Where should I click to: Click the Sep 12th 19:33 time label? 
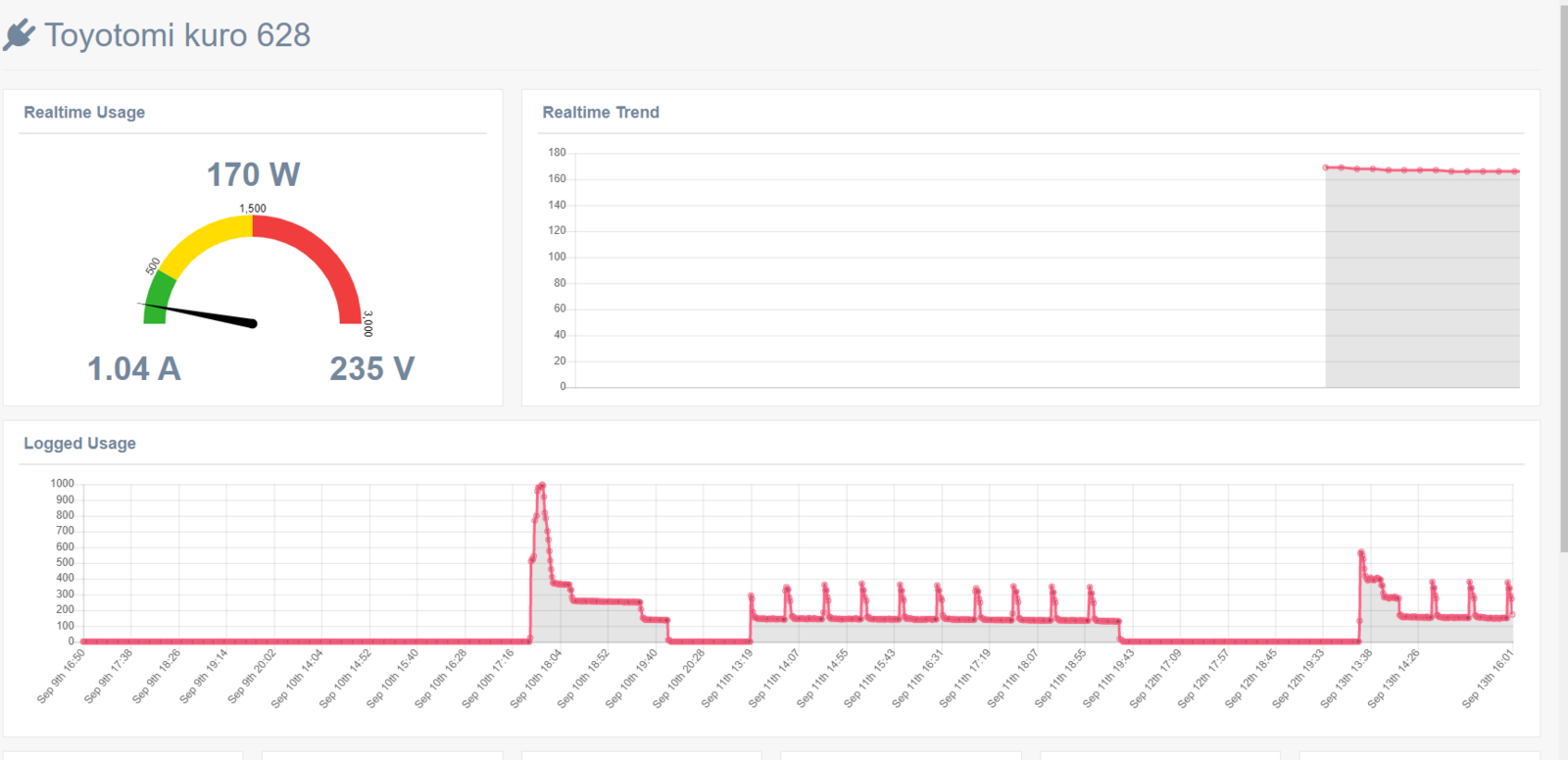click(x=1299, y=678)
